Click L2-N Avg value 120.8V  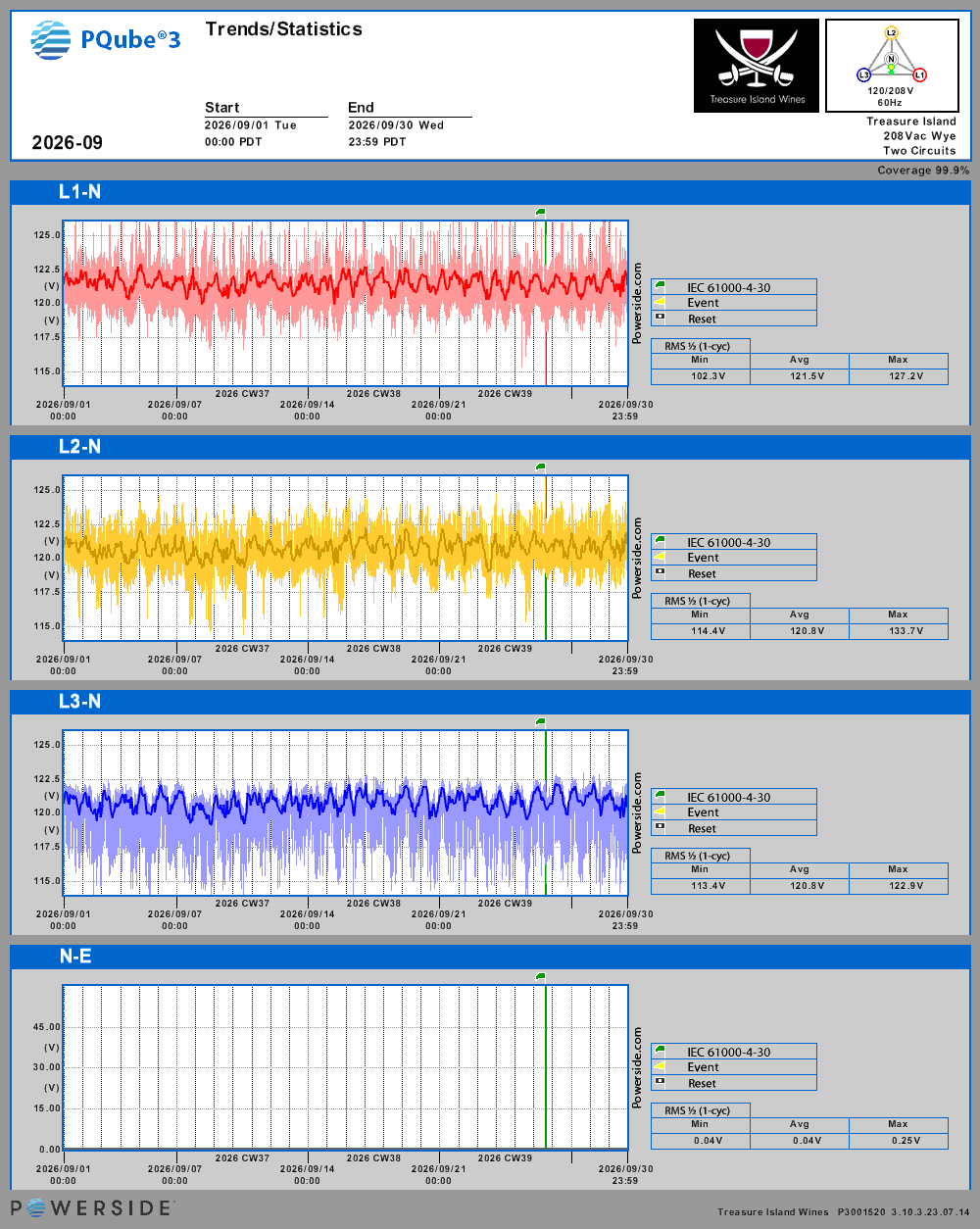coord(807,631)
